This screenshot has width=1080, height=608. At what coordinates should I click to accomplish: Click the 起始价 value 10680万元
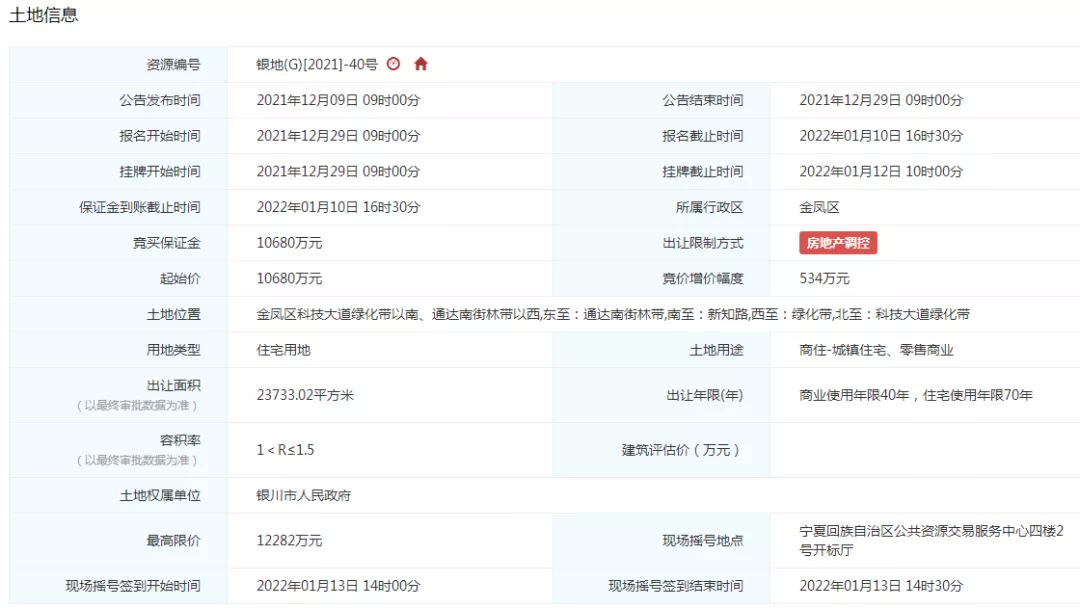point(289,278)
